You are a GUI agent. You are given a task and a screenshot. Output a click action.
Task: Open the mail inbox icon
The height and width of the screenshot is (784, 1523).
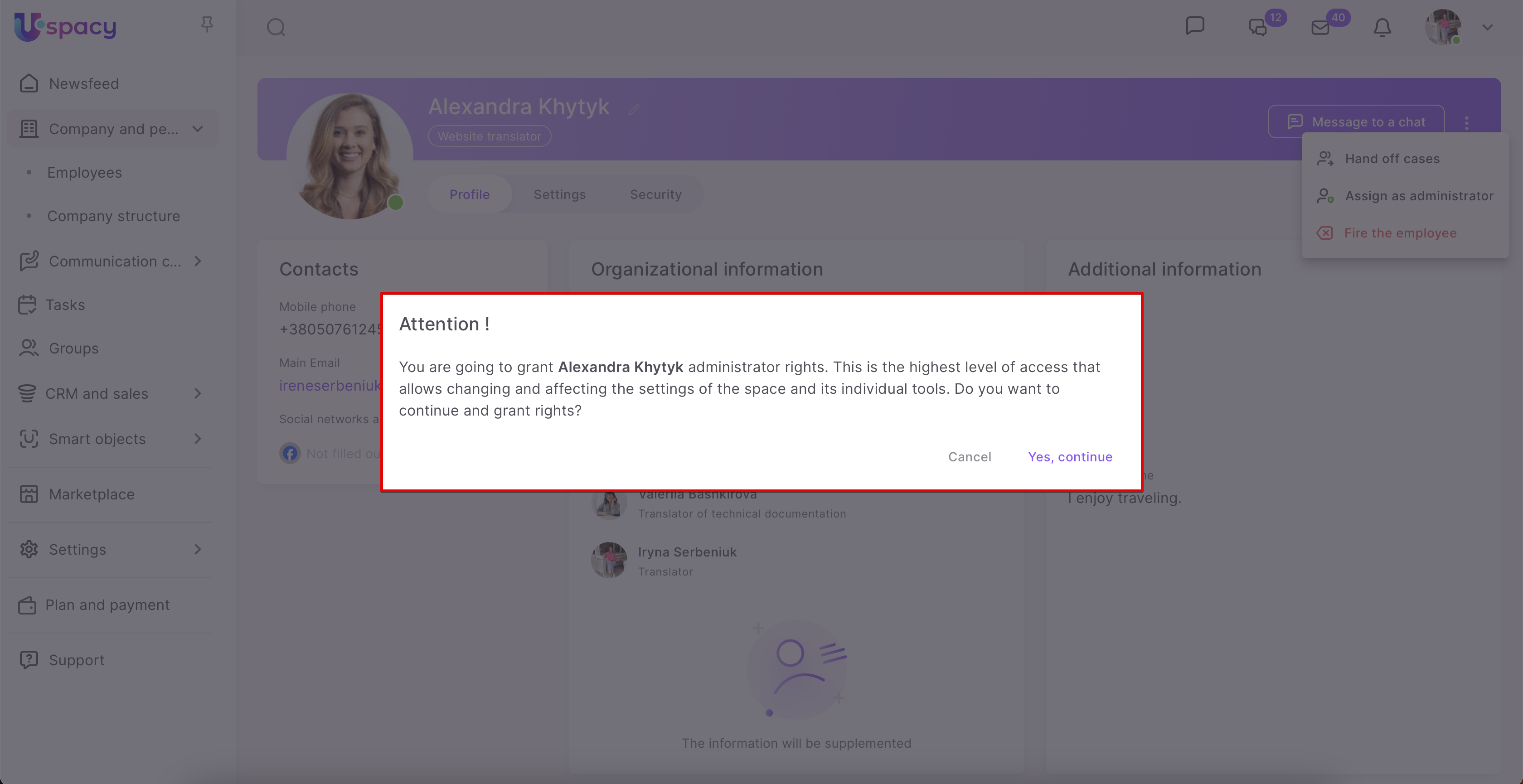coord(1319,28)
